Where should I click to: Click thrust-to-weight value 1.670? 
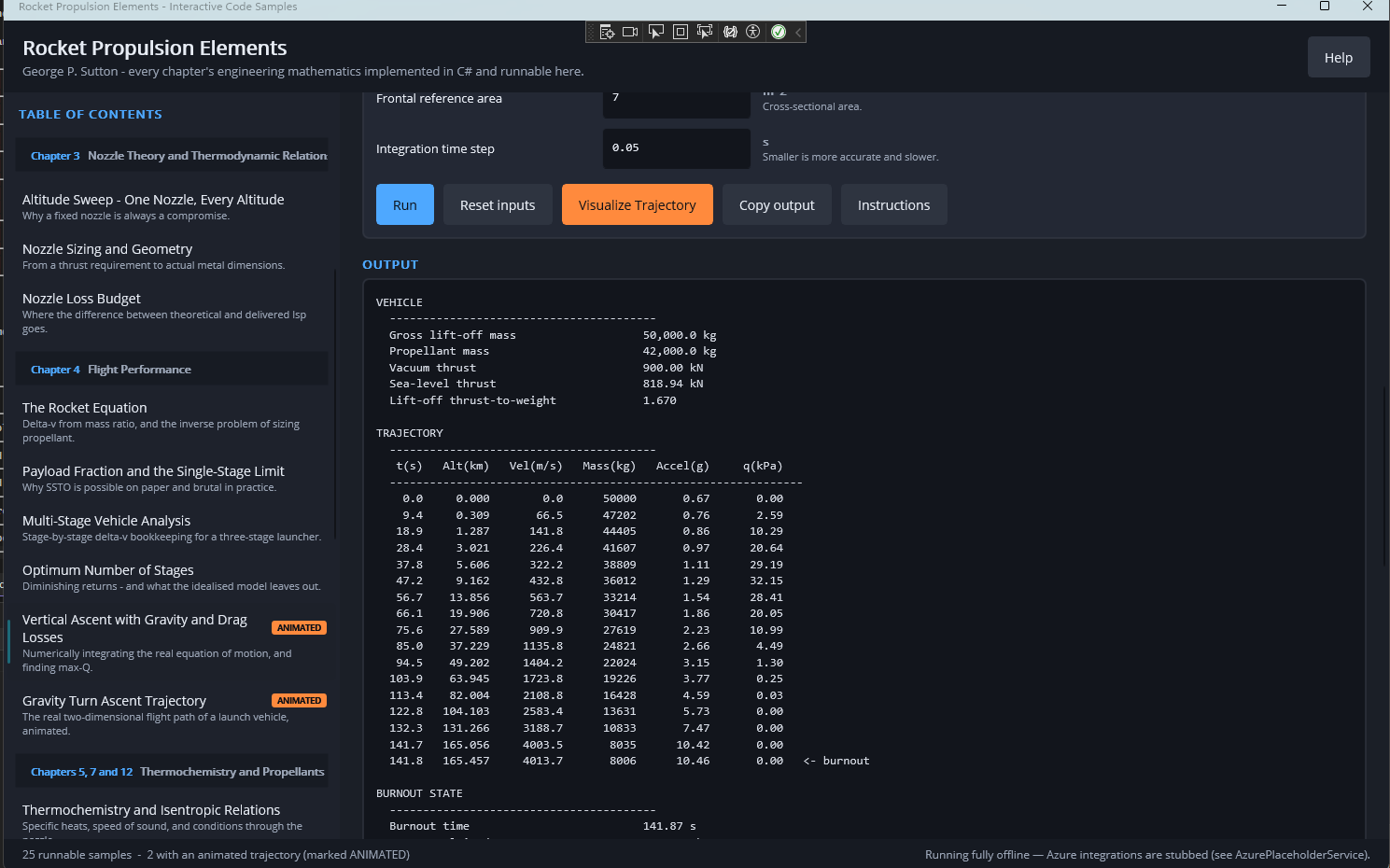659,400
